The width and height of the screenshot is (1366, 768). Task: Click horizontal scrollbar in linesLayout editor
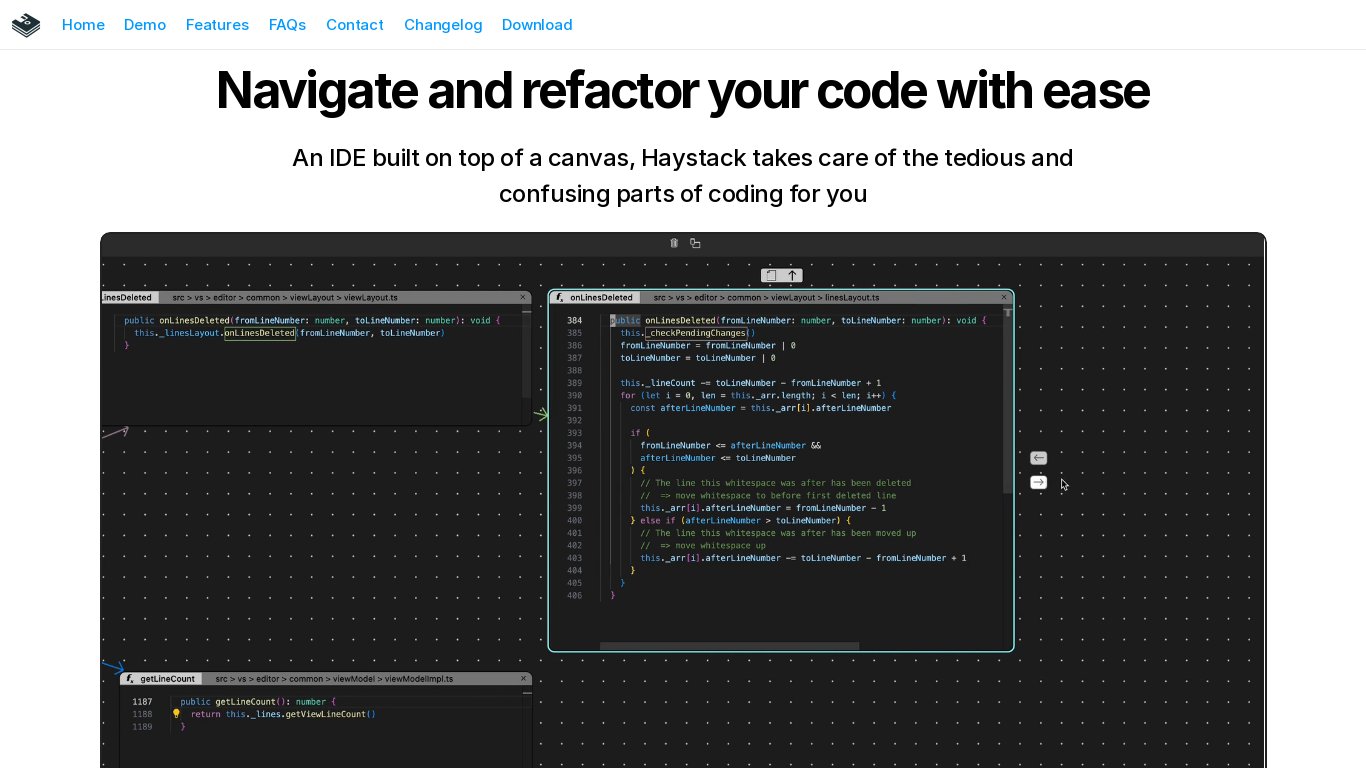[729, 646]
